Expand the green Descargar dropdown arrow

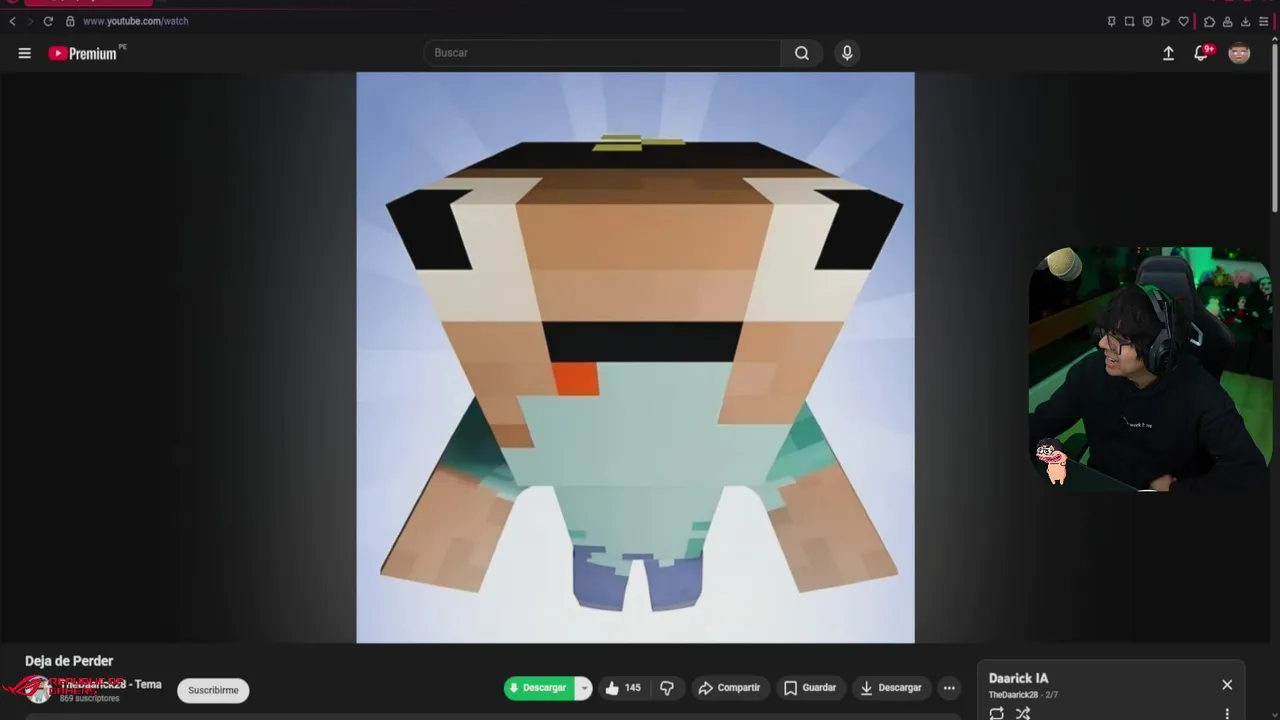click(584, 688)
